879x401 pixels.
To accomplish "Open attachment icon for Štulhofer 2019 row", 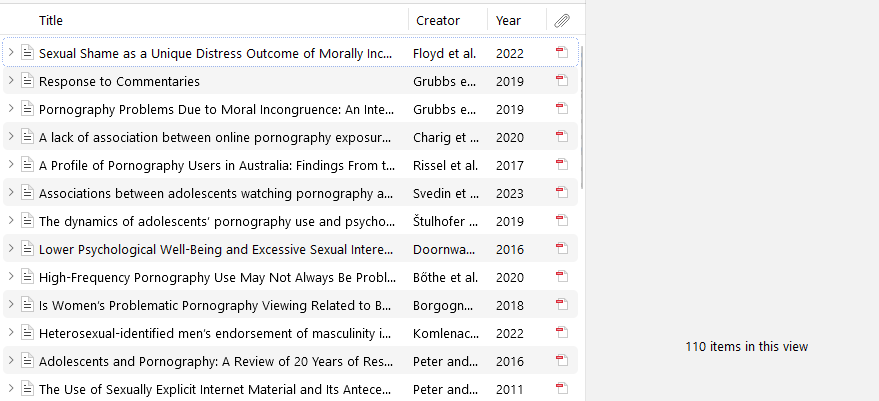I will click(x=562, y=220).
